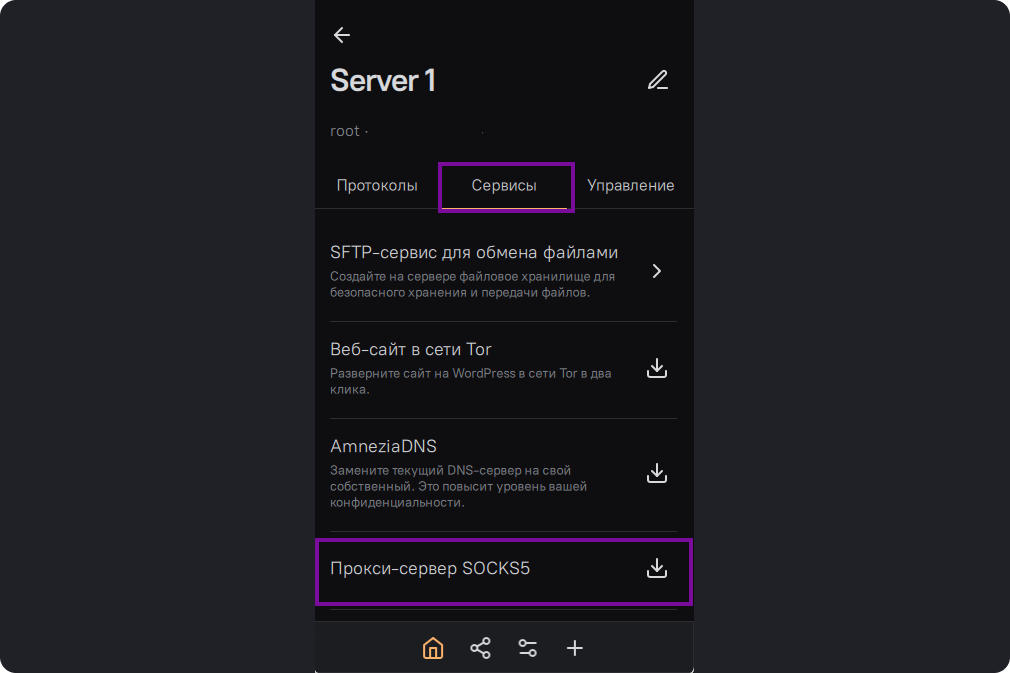Choose 'Прокси-сервер SOCKS5' label
Viewport: 1010px width, 673px height.
click(430, 569)
